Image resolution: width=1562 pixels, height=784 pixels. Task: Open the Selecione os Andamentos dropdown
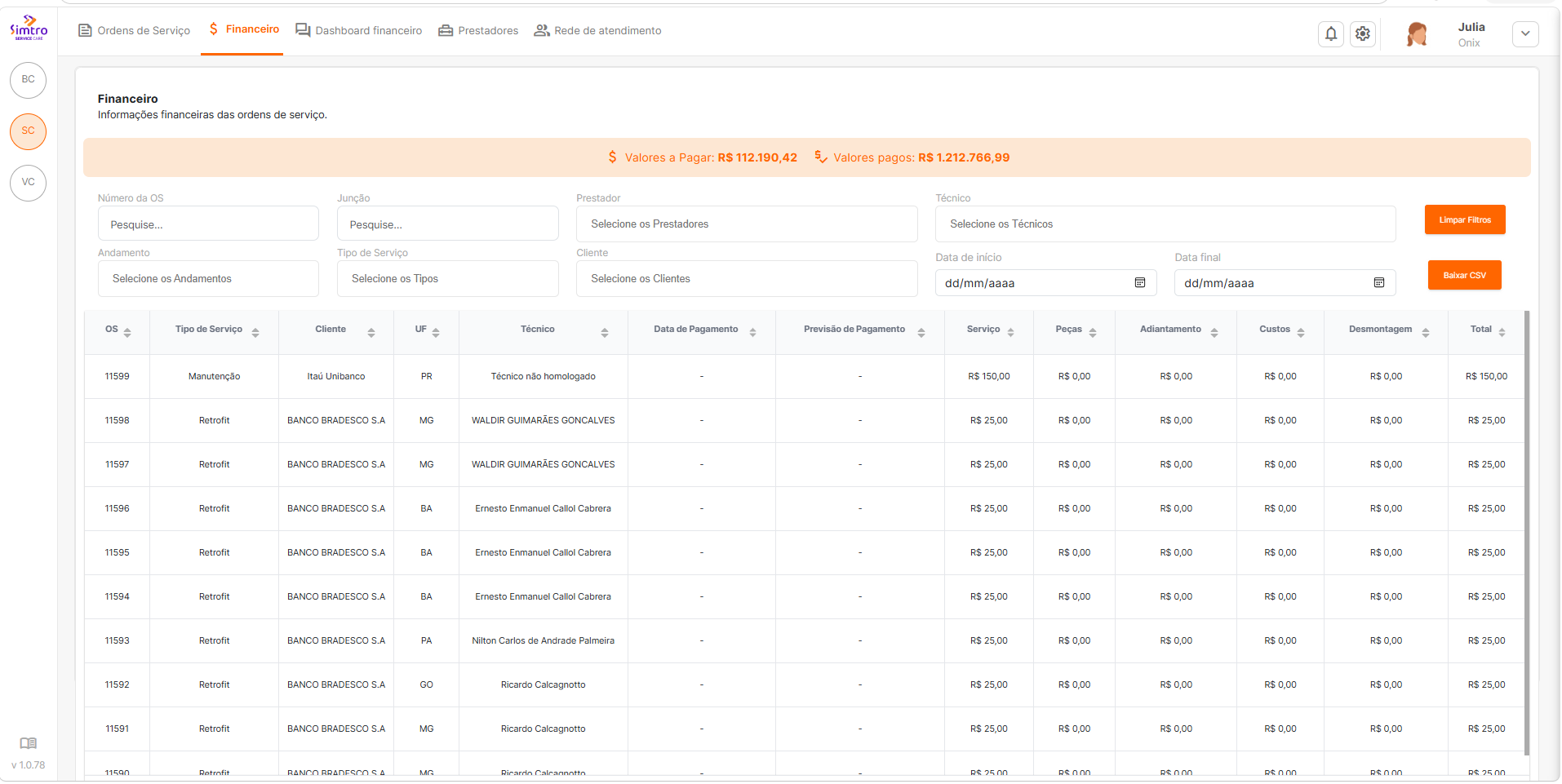208,278
